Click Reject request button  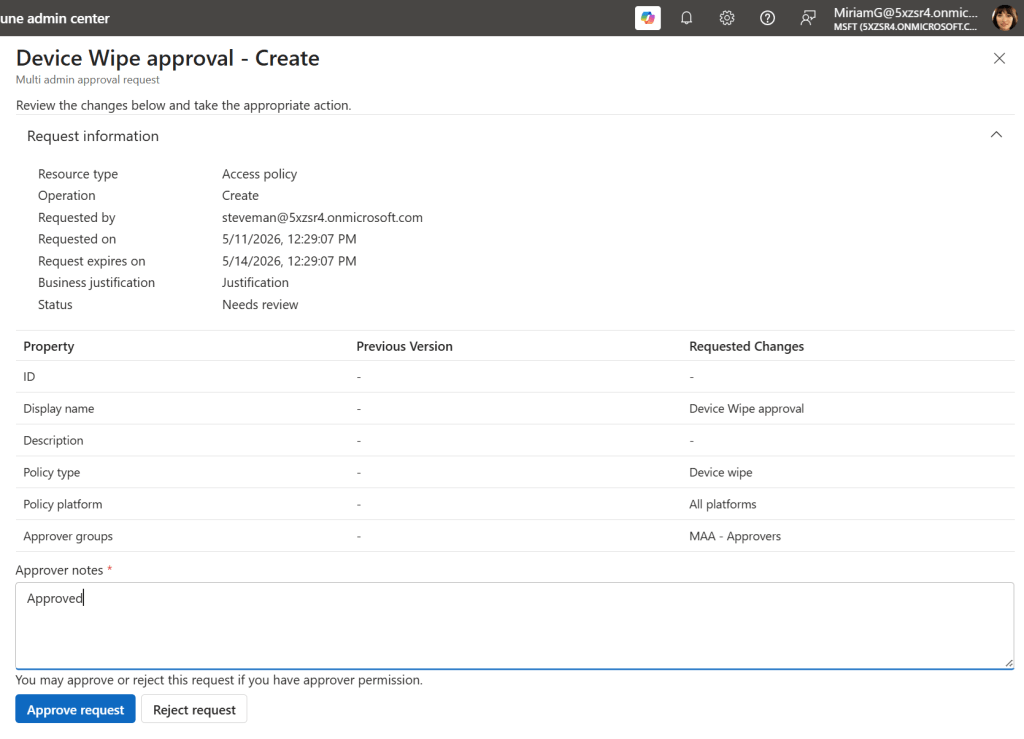194,710
